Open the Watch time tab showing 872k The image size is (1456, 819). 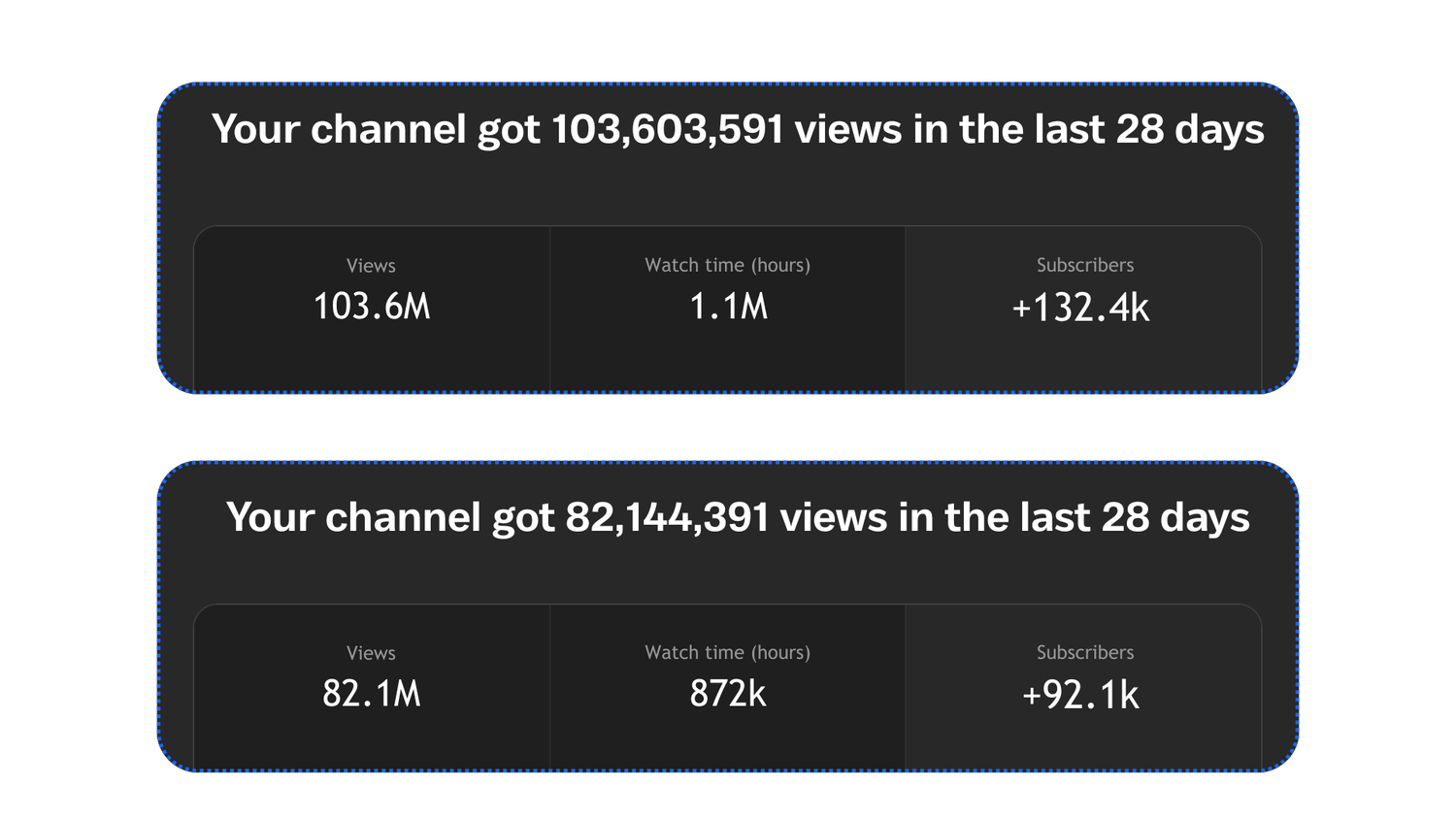[x=728, y=687]
